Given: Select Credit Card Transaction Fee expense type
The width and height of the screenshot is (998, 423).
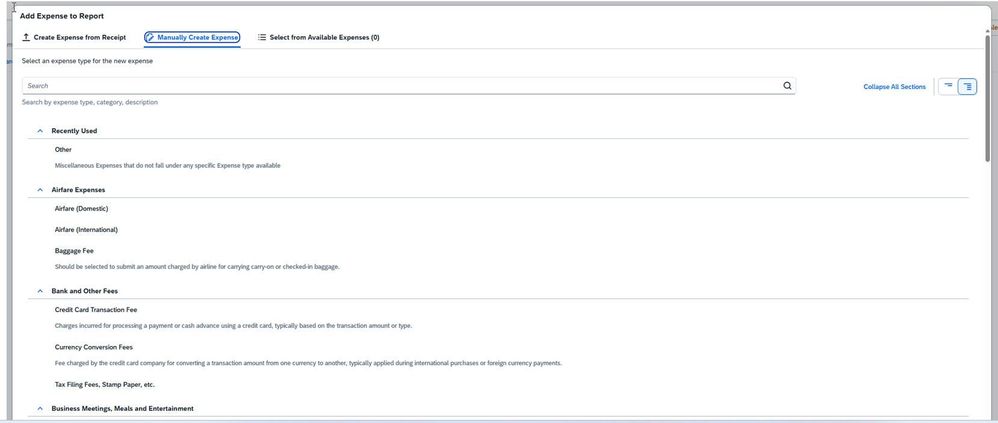Looking at the screenshot, I should (96, 310).
